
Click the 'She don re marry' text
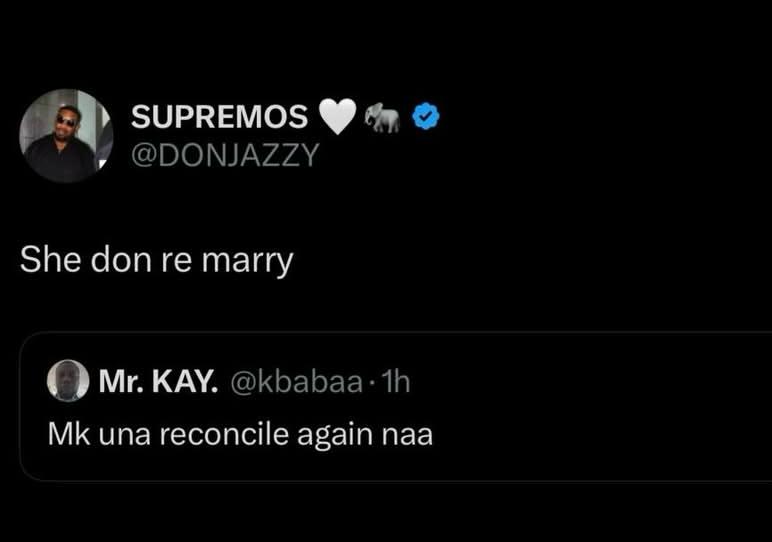tap(157, 262)
